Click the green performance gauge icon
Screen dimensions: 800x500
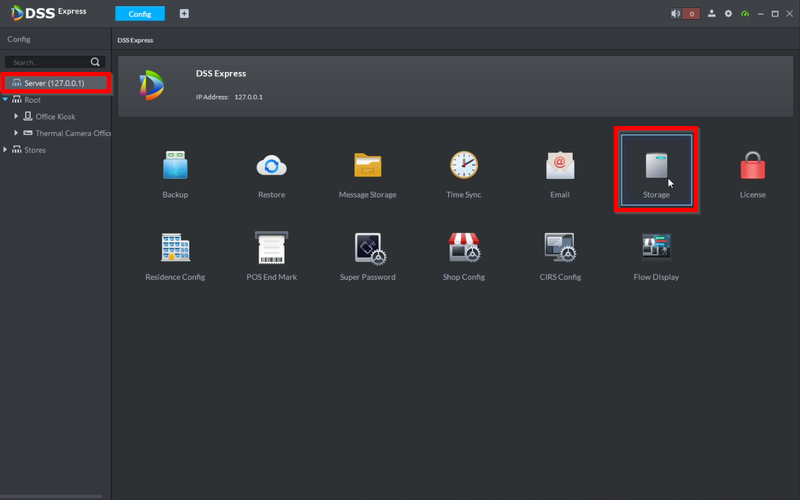745,14
